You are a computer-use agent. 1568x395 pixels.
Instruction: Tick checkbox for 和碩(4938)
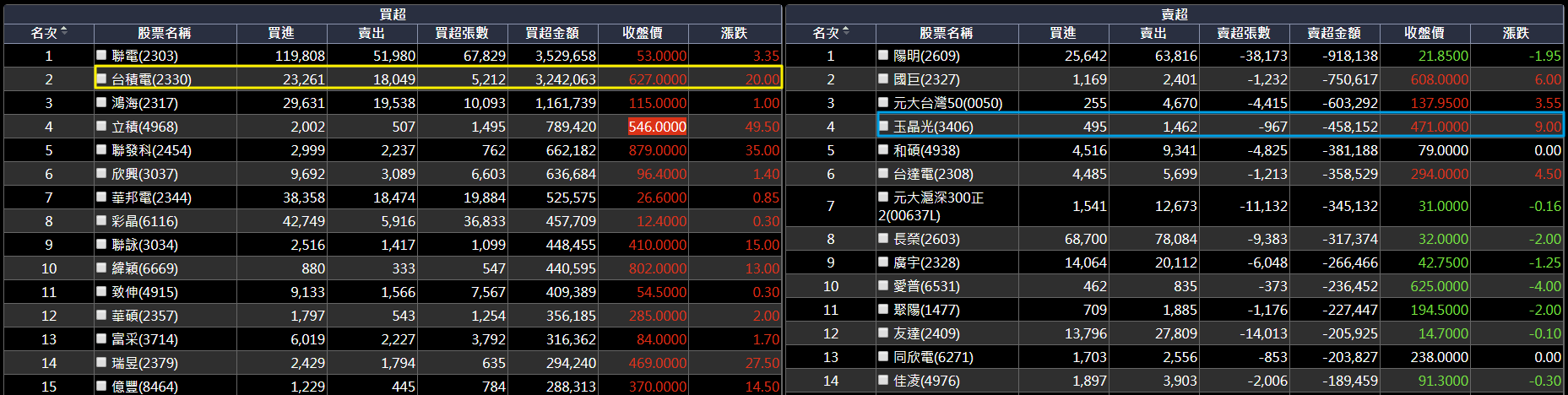point(883,150)
